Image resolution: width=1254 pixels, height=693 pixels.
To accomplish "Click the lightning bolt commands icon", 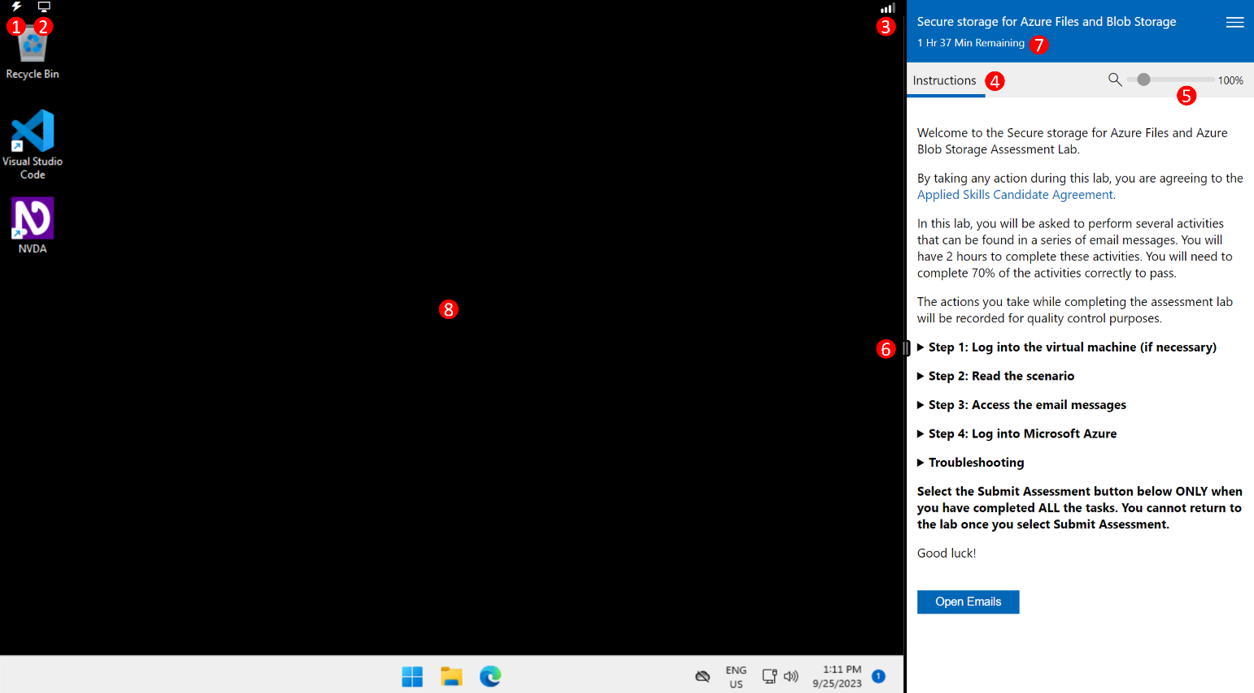I will pos(16,7).
